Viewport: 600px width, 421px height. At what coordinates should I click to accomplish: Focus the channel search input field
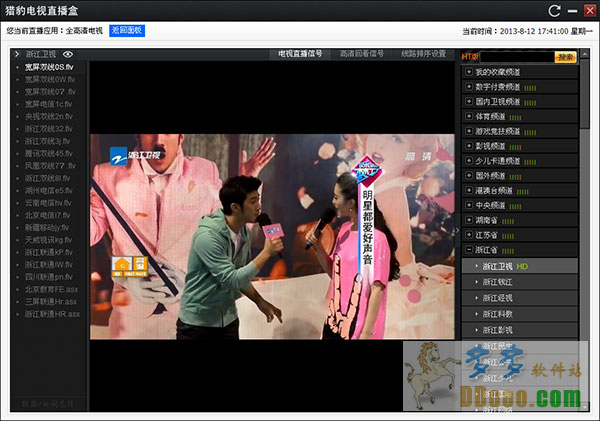pyautogui.click(x=517, y=57)
